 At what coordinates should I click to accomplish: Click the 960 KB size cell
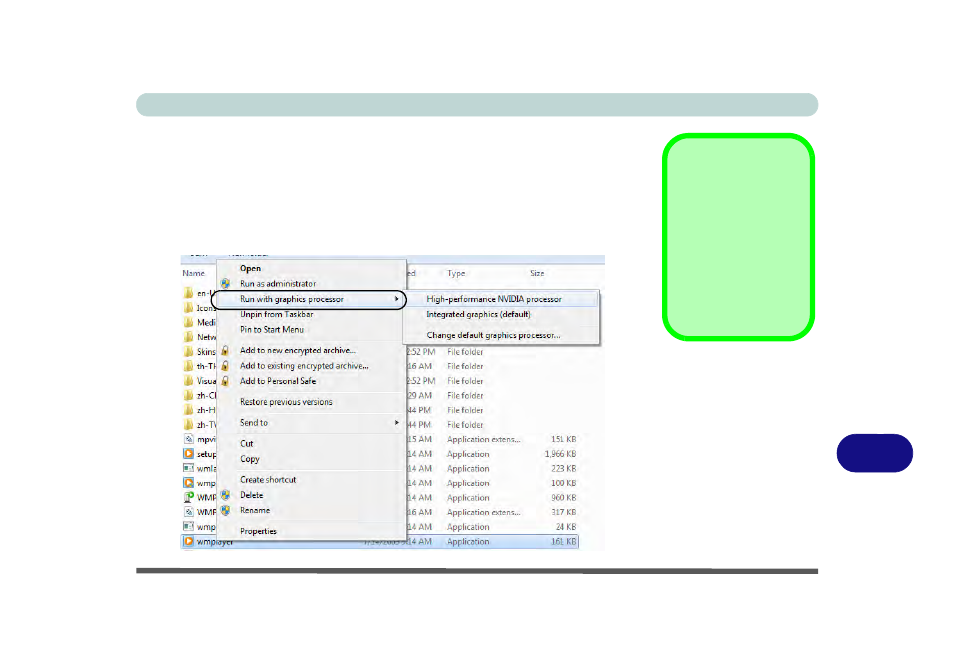[563, 497]
